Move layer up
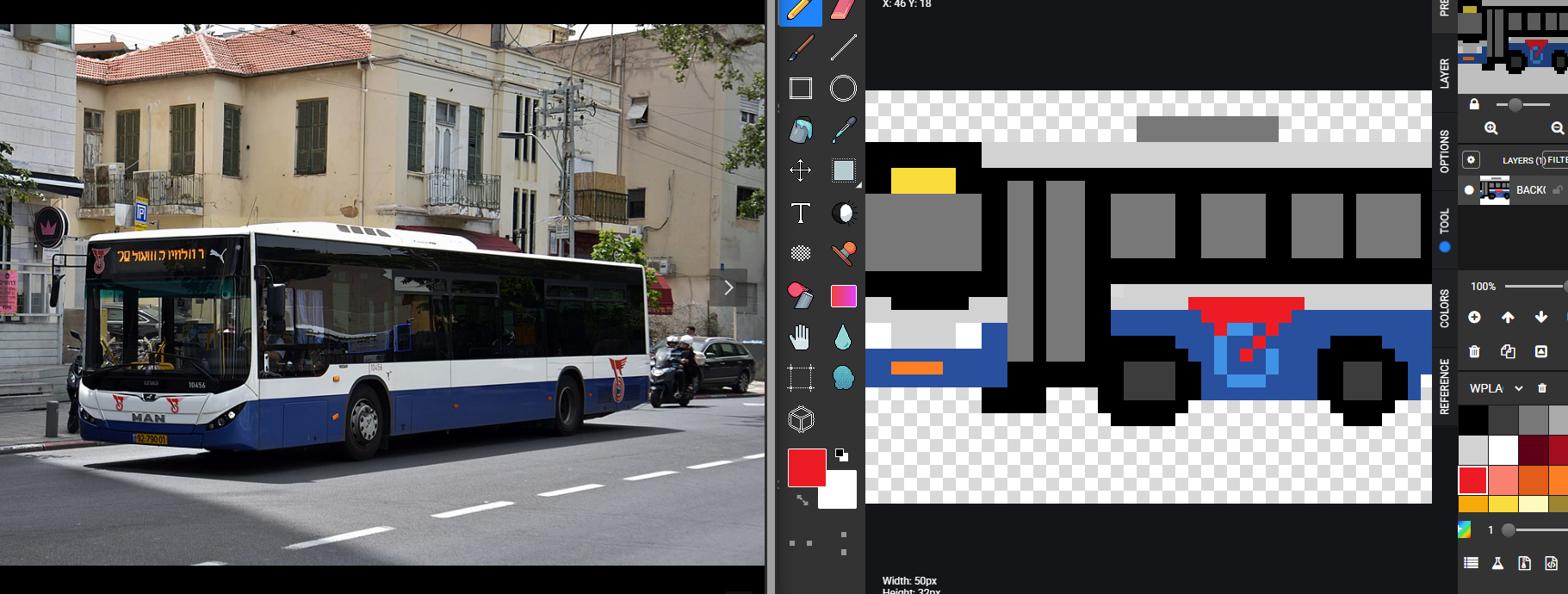 [1508, 317]
